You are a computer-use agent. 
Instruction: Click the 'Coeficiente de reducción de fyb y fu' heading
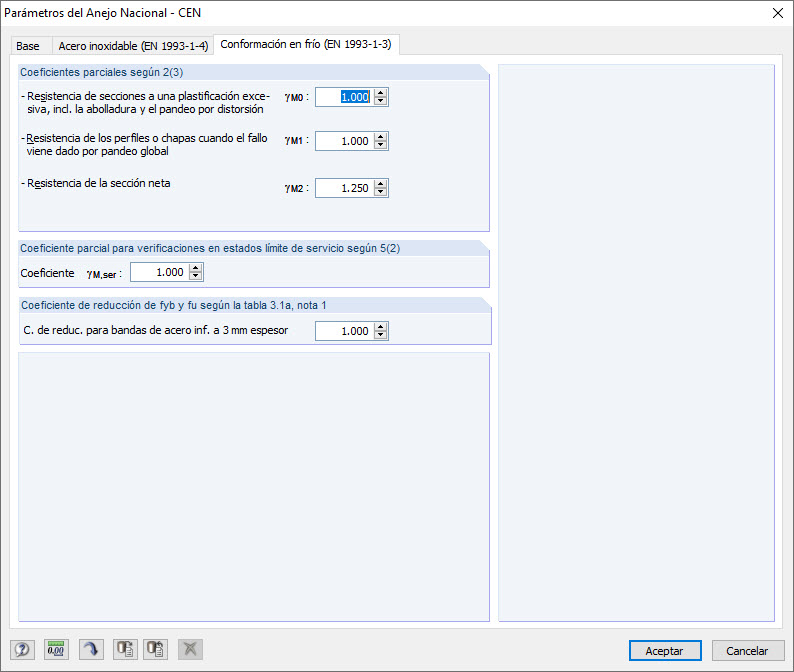174,305
